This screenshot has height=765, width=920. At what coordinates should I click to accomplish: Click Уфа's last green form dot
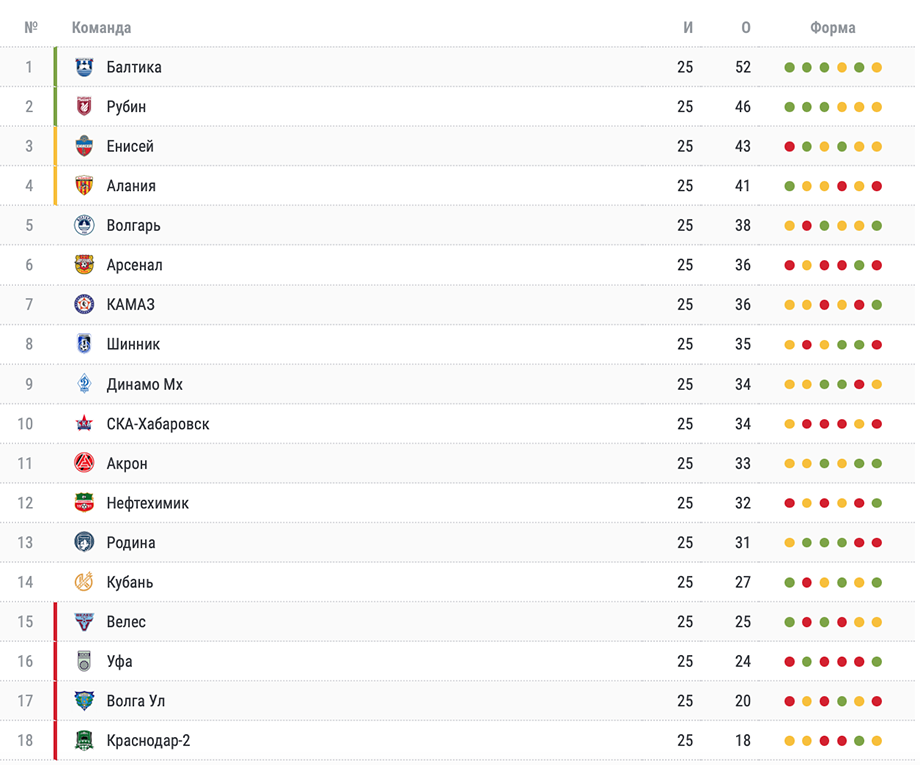[x=877, y=662]
